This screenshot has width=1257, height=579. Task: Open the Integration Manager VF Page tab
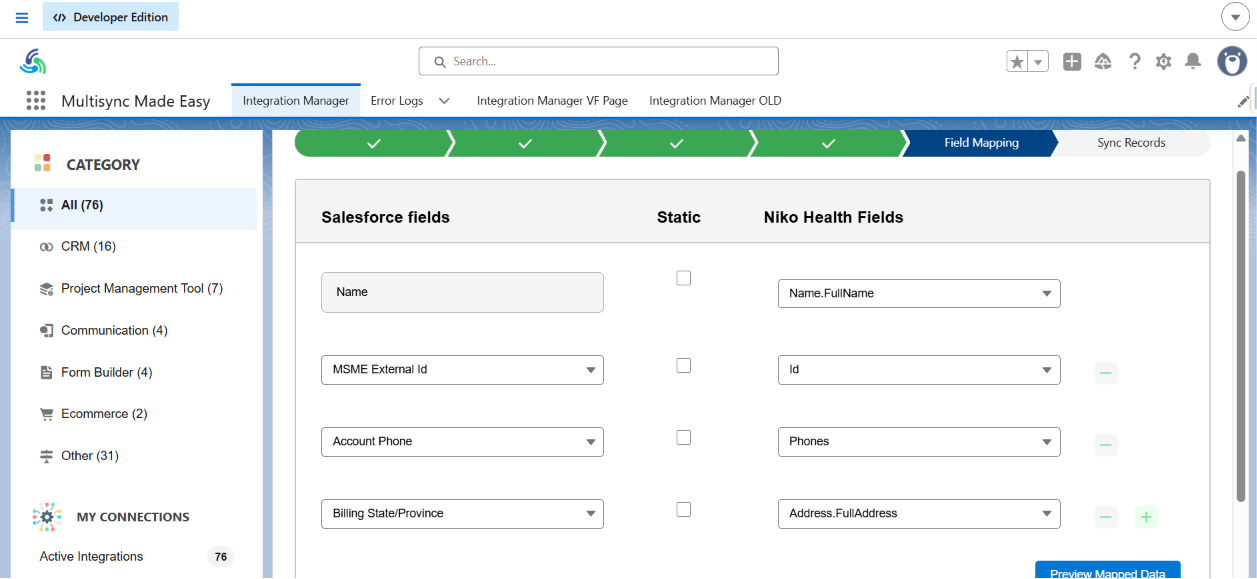[552, 101]
